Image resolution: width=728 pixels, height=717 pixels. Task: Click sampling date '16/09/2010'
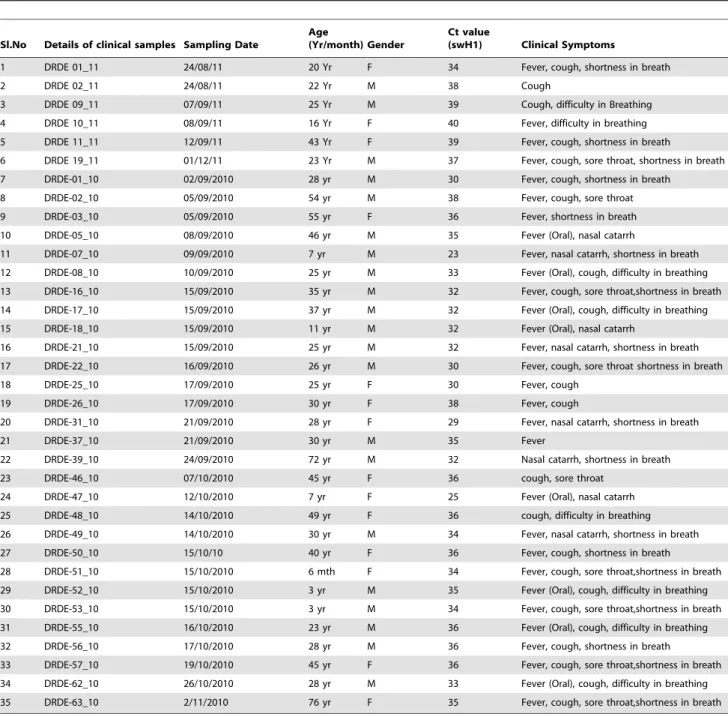point(208,366)
